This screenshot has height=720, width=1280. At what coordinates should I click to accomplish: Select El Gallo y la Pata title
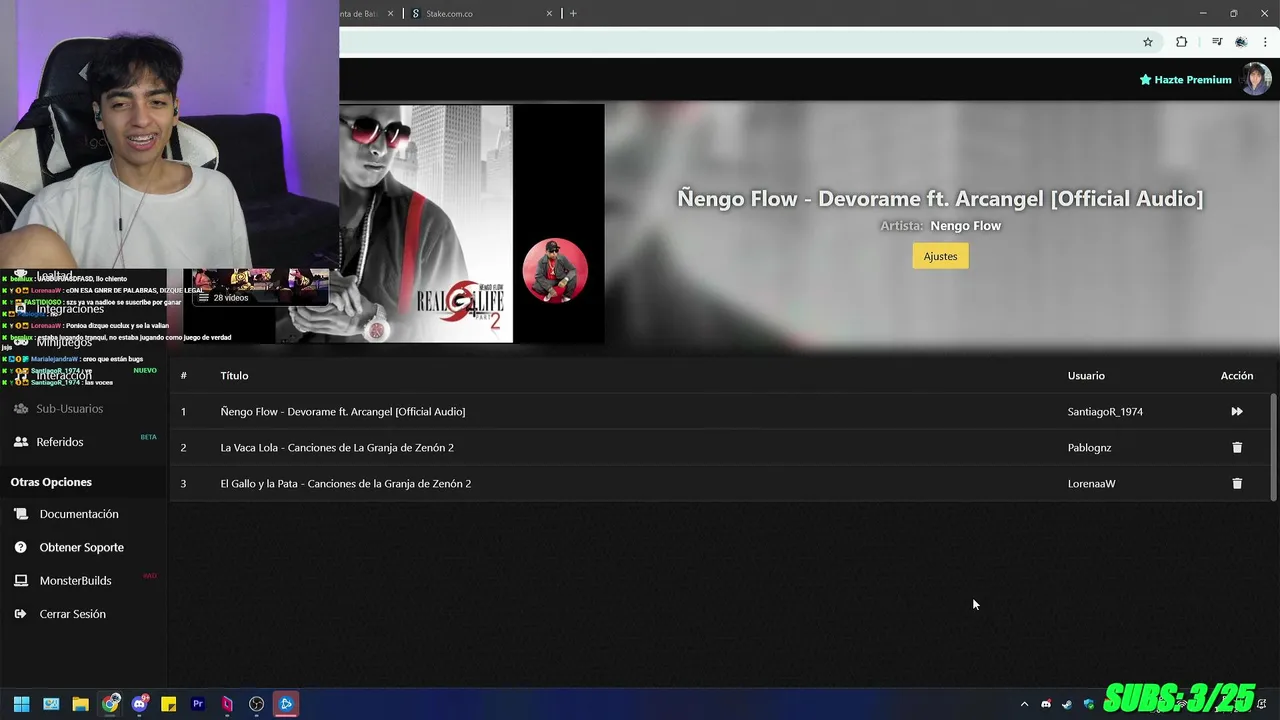pyautogui.click(x=346, y=483)
